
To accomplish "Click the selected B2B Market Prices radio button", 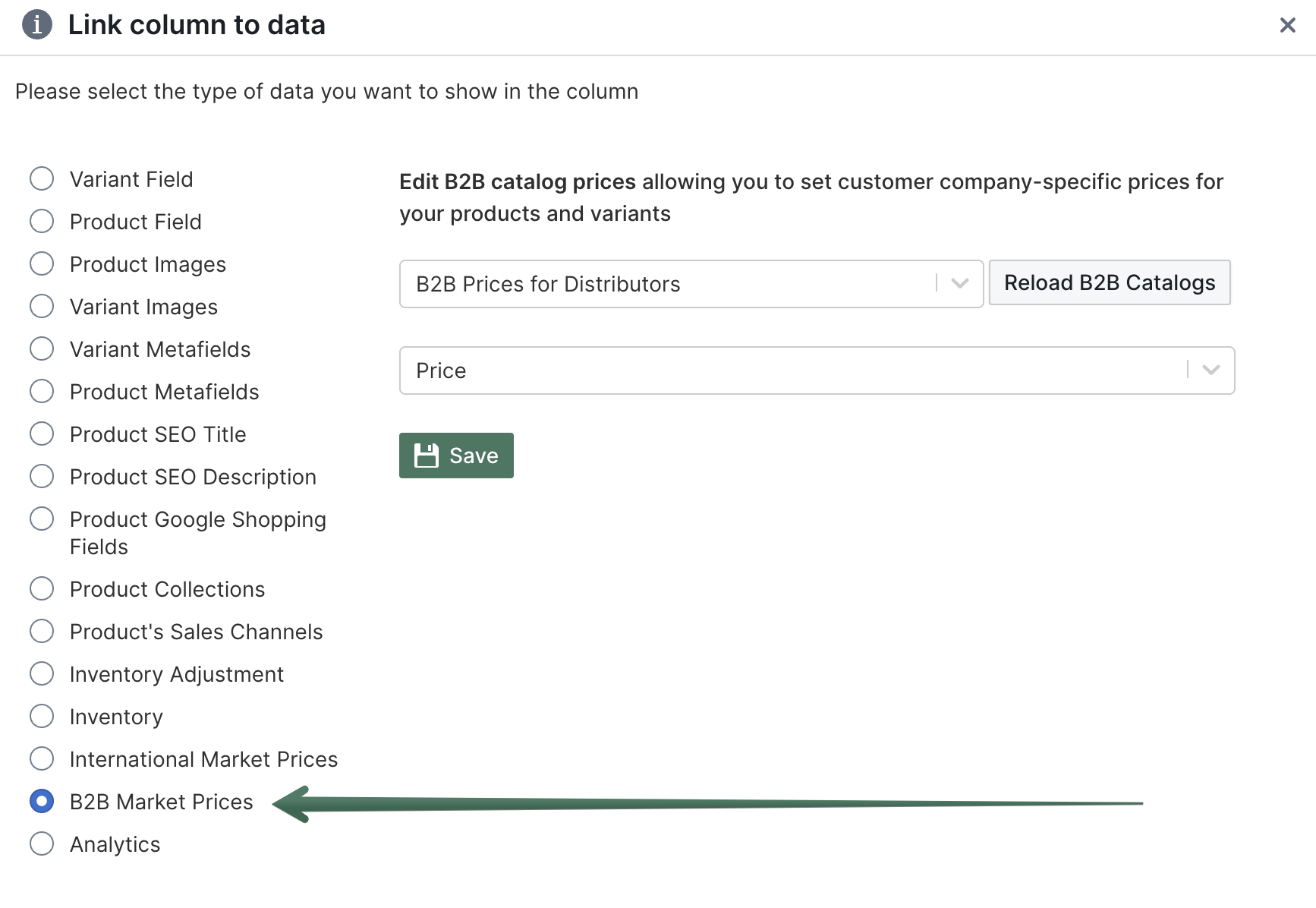I will click(42, 801).
